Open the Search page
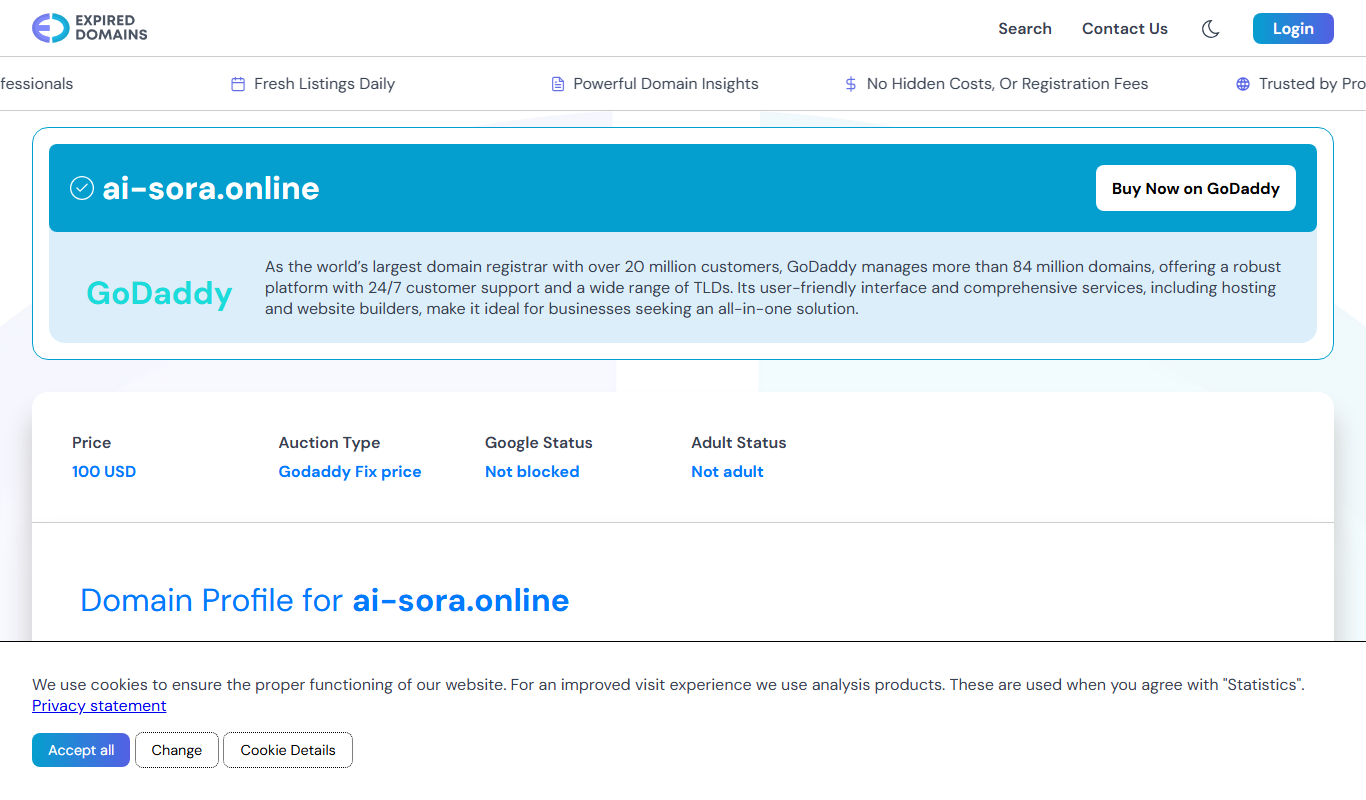 point(1025,29)
